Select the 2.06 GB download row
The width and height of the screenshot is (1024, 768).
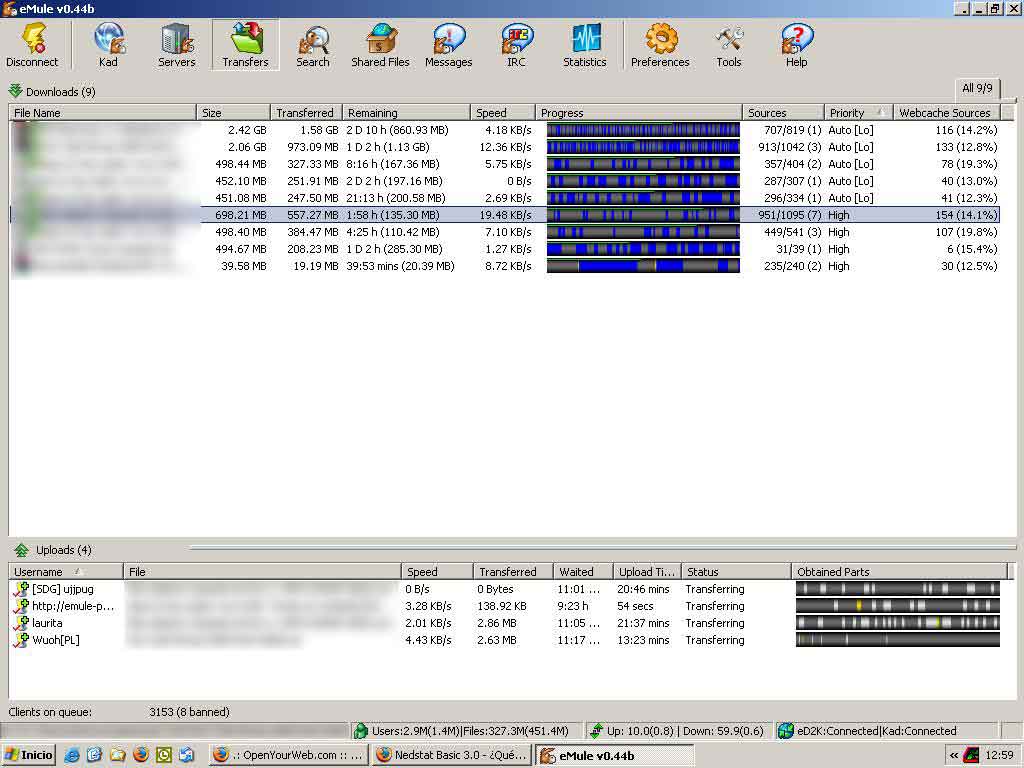[504, 147]
